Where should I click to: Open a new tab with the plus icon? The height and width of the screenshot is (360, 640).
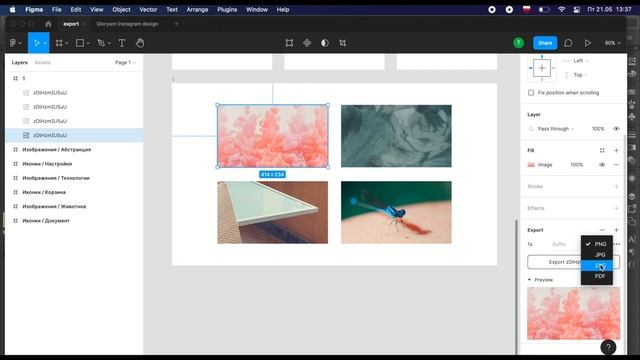[x=176, y=24]
